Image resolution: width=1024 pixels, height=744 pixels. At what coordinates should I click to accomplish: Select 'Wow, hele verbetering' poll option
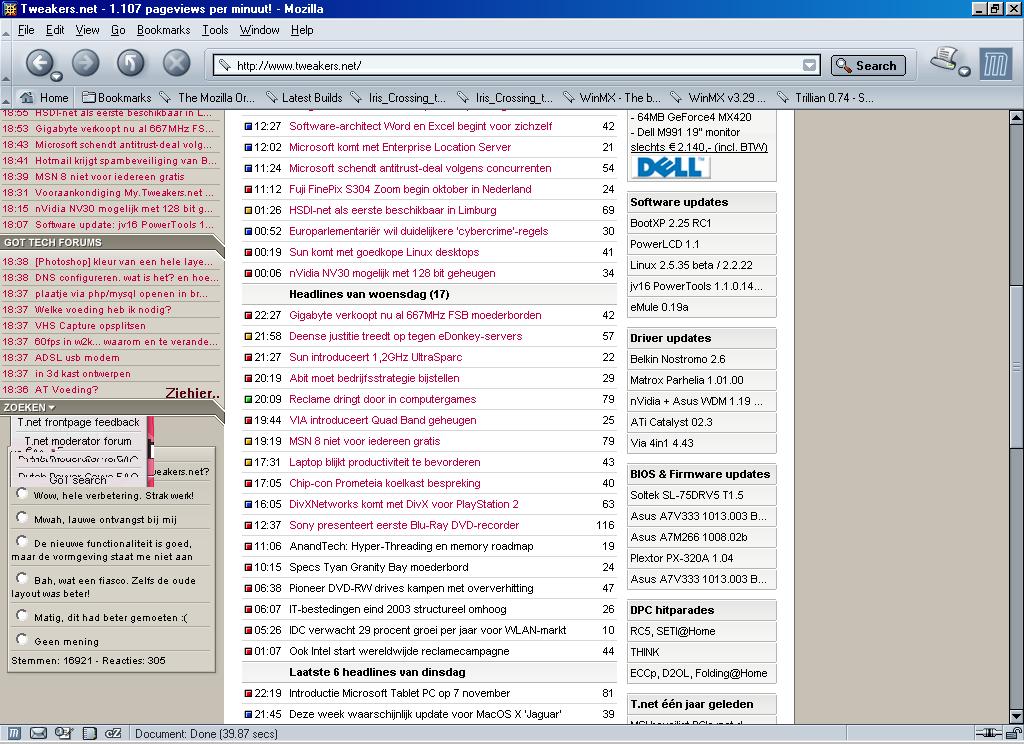point(22,493)
